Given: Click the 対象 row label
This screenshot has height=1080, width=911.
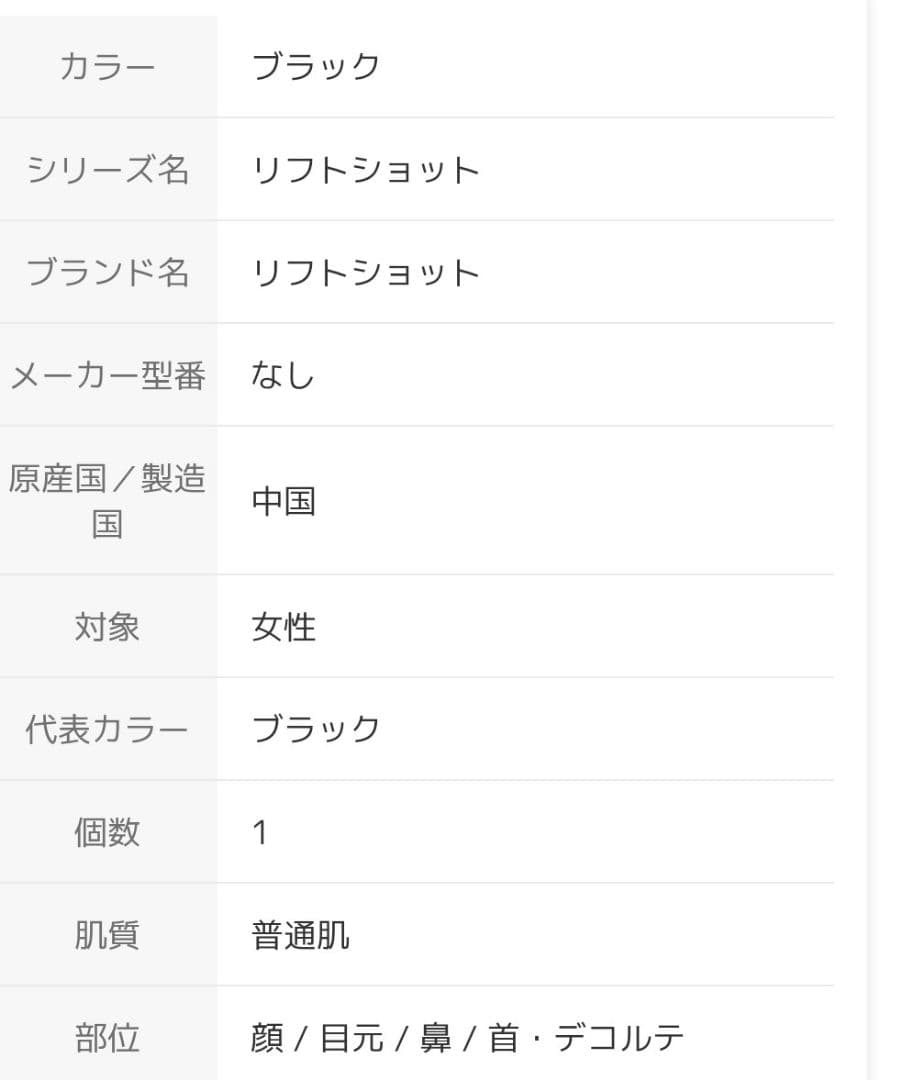Looking at the screenshot, I should tap(107, 627).
